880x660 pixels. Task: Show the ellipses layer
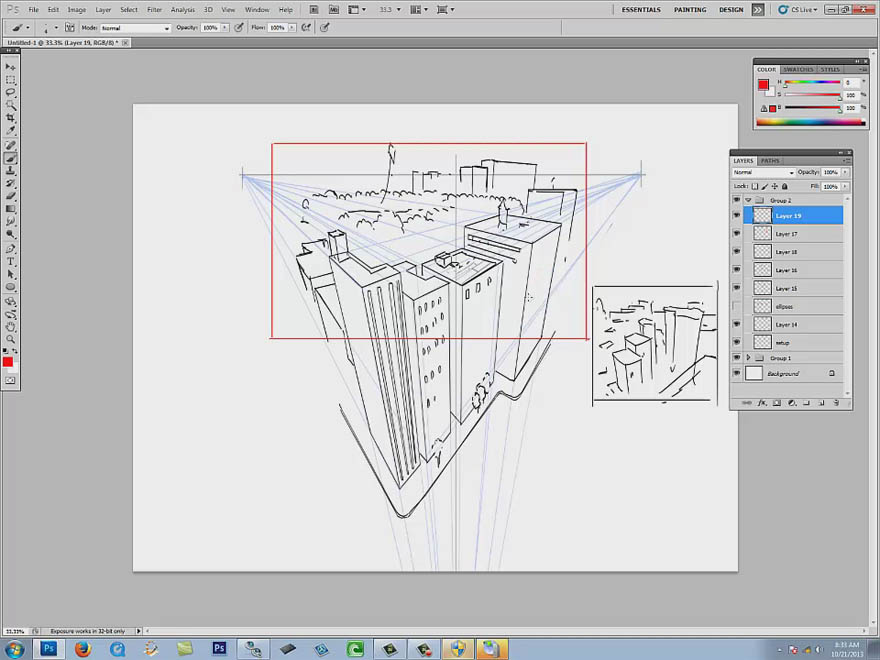(x=736, y=306)
